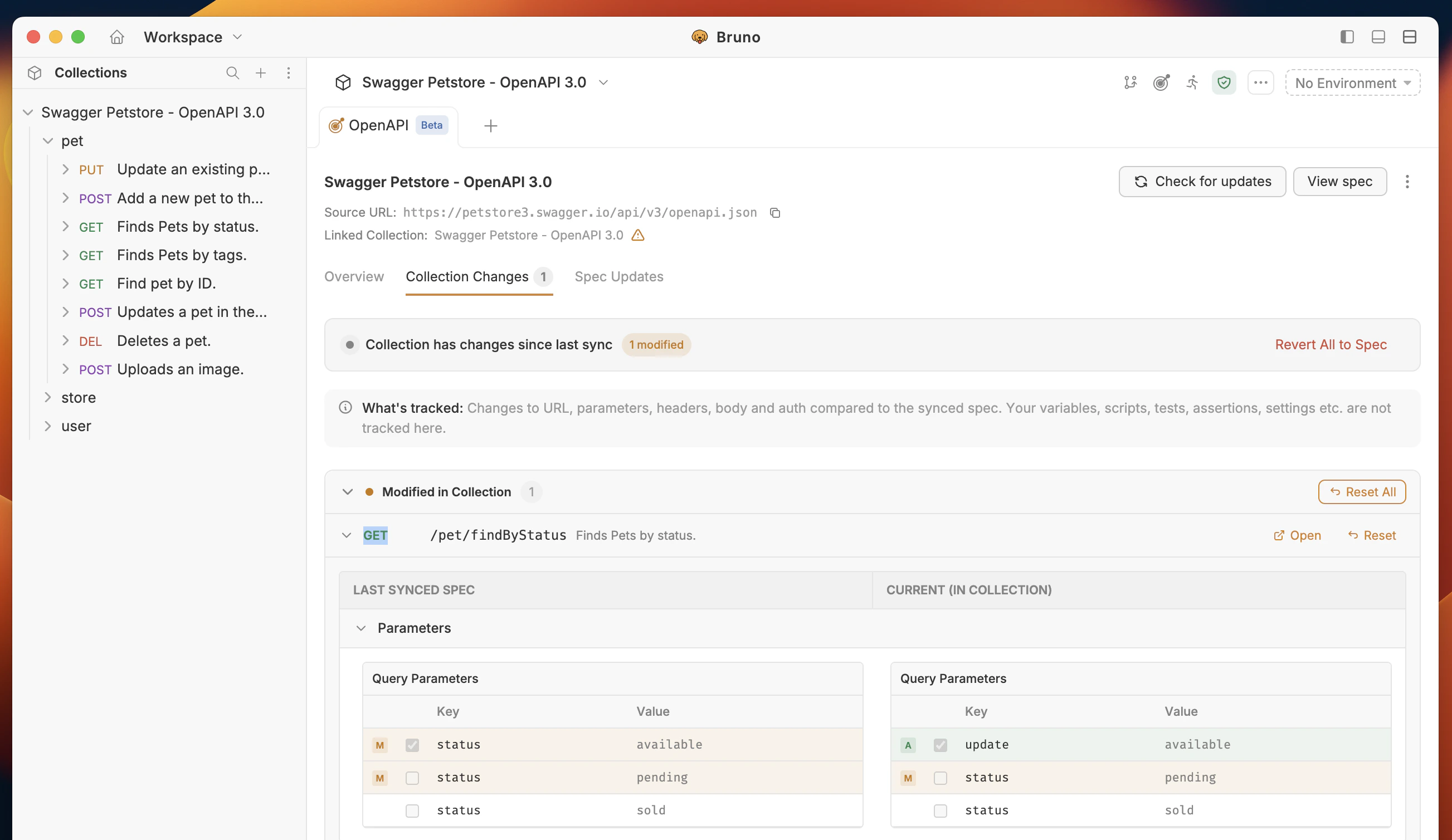1452x840 pixels.
Task: Toggle checkbox for update available parameter
Action: tap(941, 745)
